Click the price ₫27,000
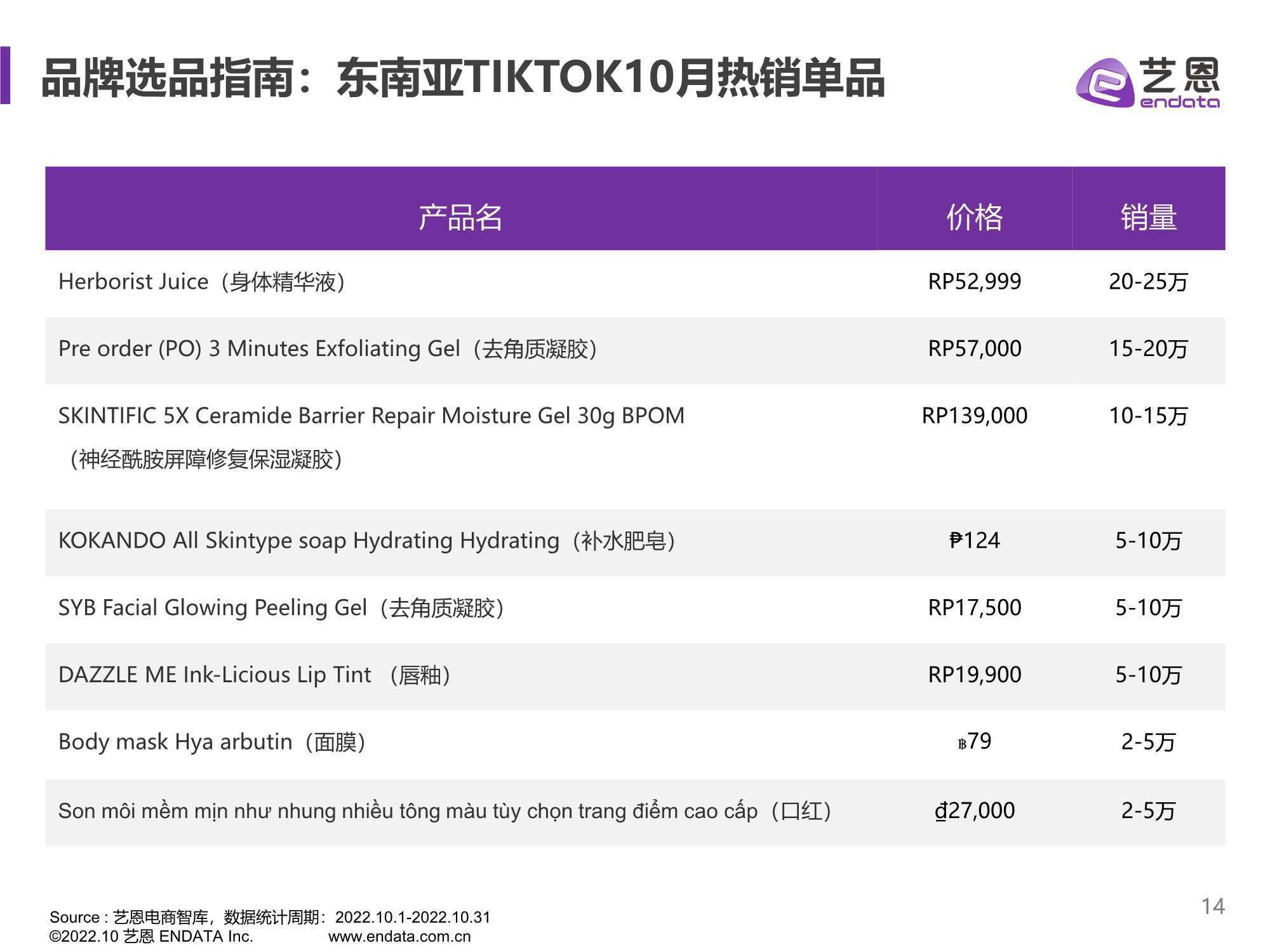 pos(975,811)
